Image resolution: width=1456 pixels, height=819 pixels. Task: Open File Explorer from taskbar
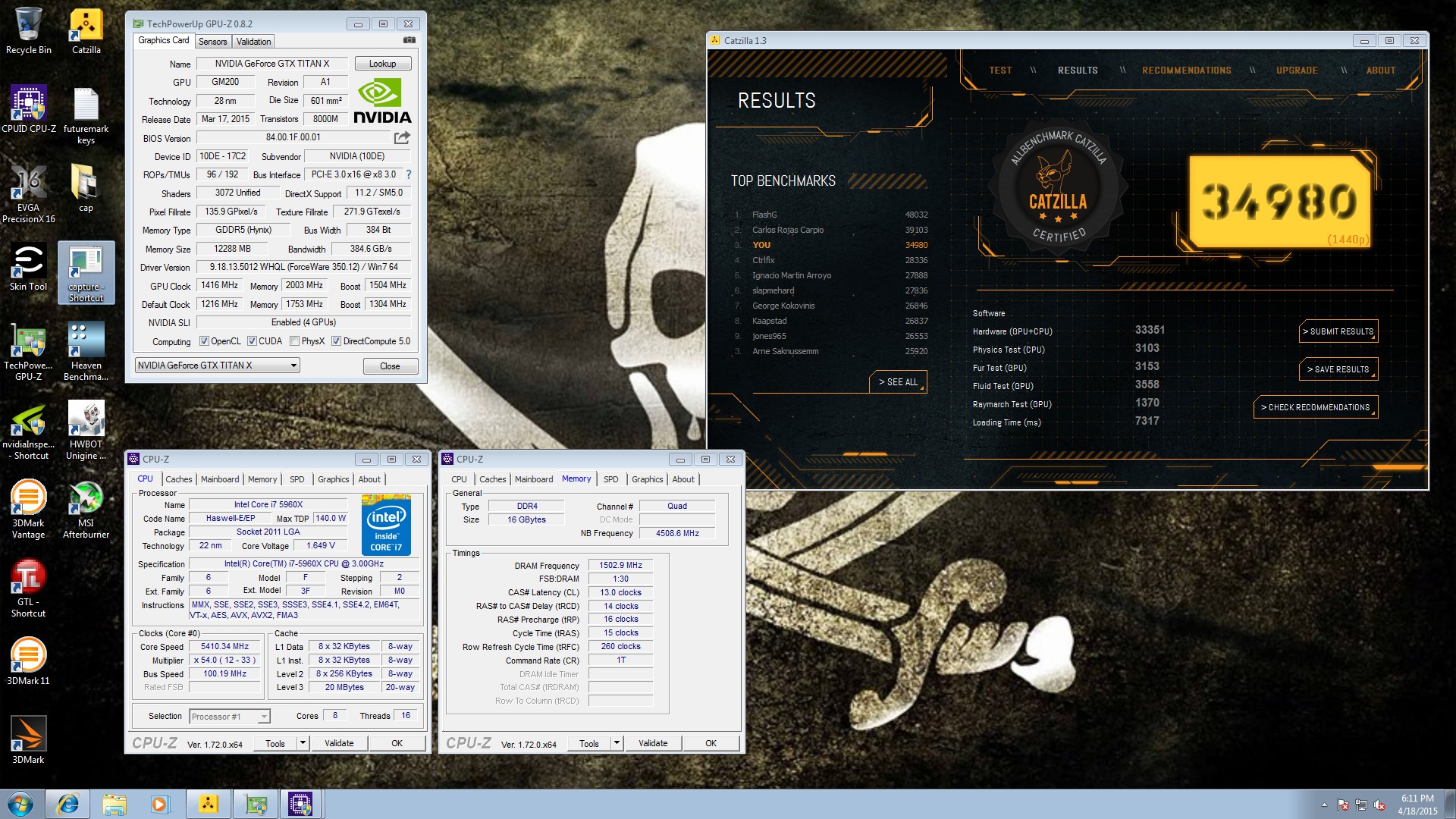(x=115, y=804)
